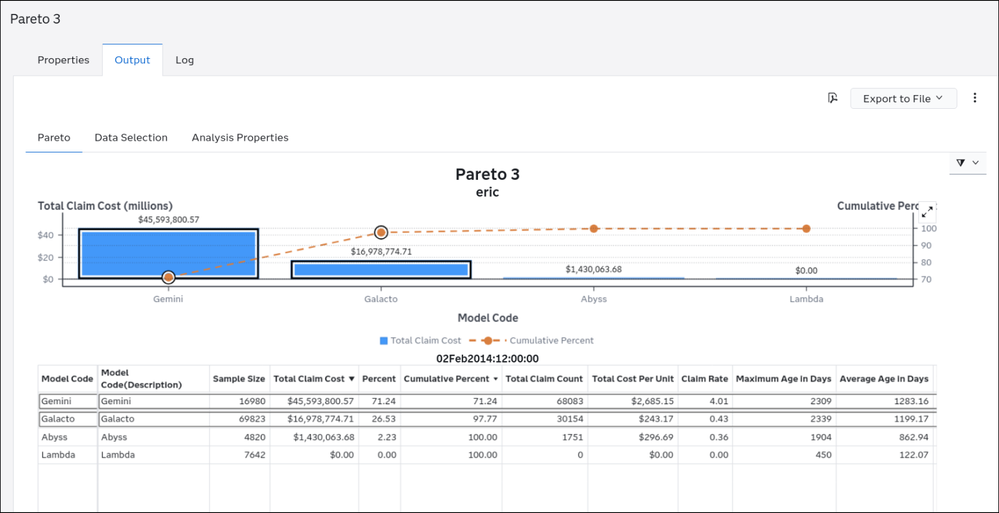Open the vertical three-dot options menu
The height and width of the screenshot is (513, 999).
point(974,98)
